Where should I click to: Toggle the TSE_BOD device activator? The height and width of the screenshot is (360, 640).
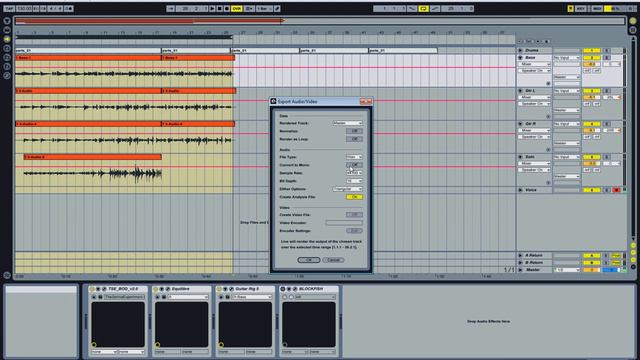tap(91, 289)
